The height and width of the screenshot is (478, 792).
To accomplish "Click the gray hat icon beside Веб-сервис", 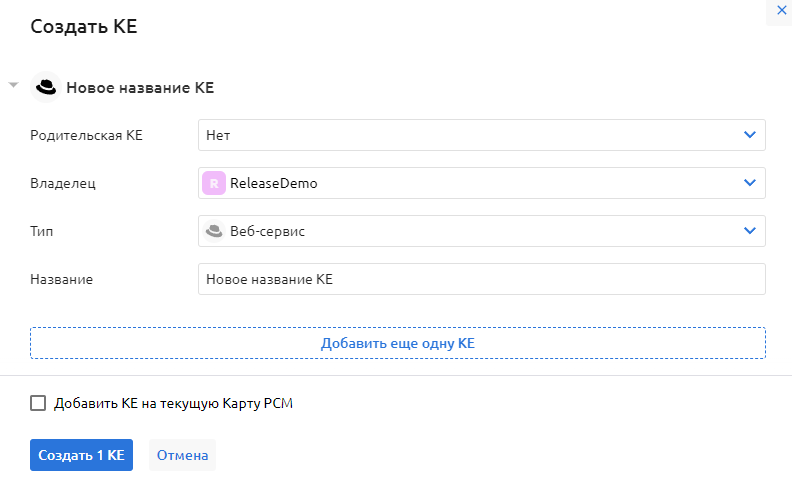I will pyautogui.click(x=213, y=231).
